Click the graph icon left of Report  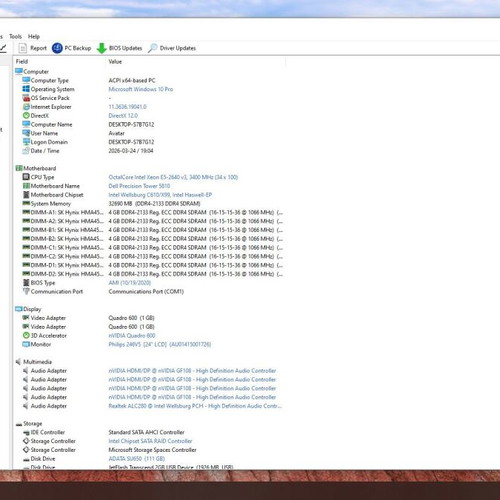point(3,48)
